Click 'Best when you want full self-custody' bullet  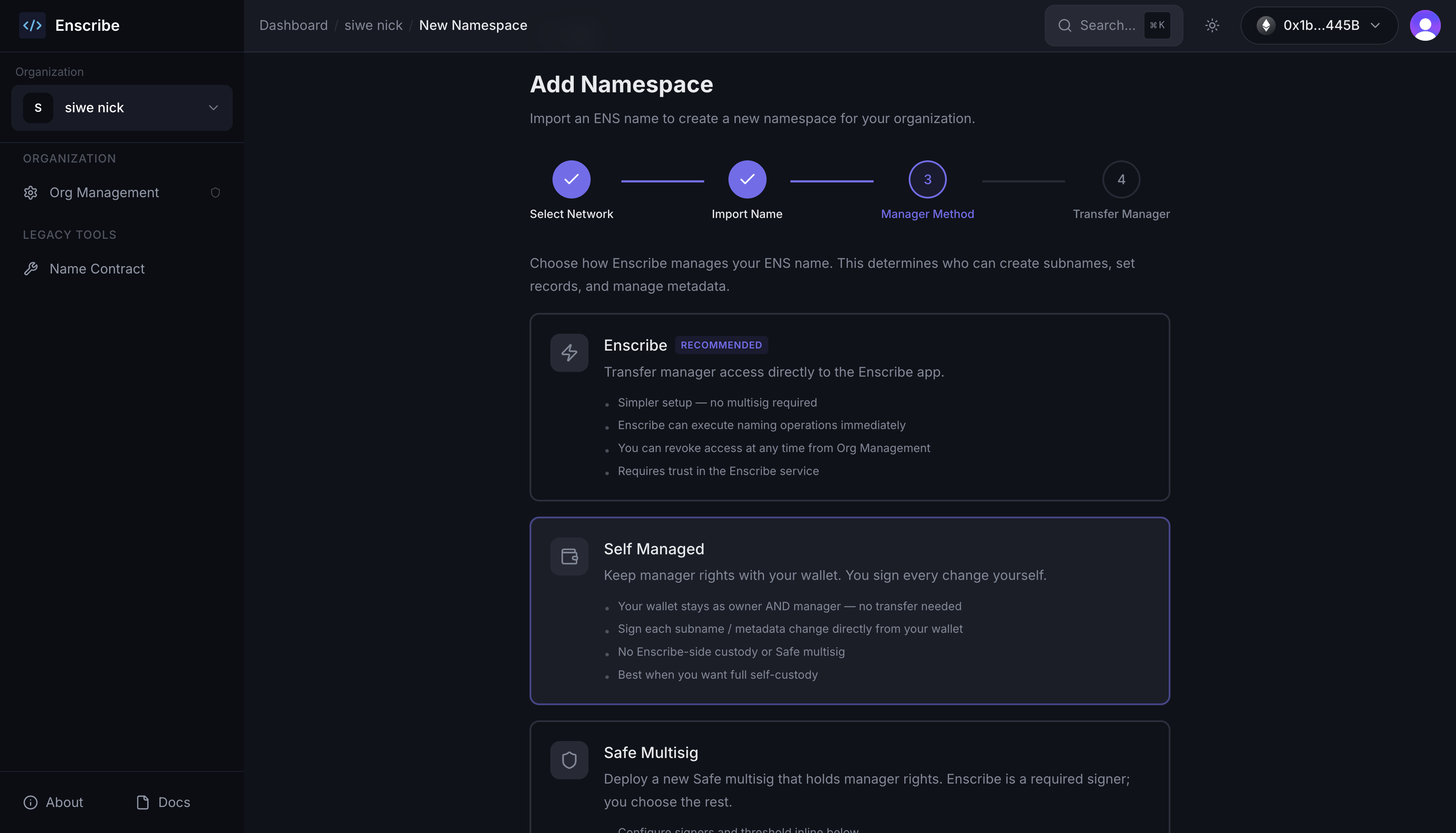click(x=718, y=674)
